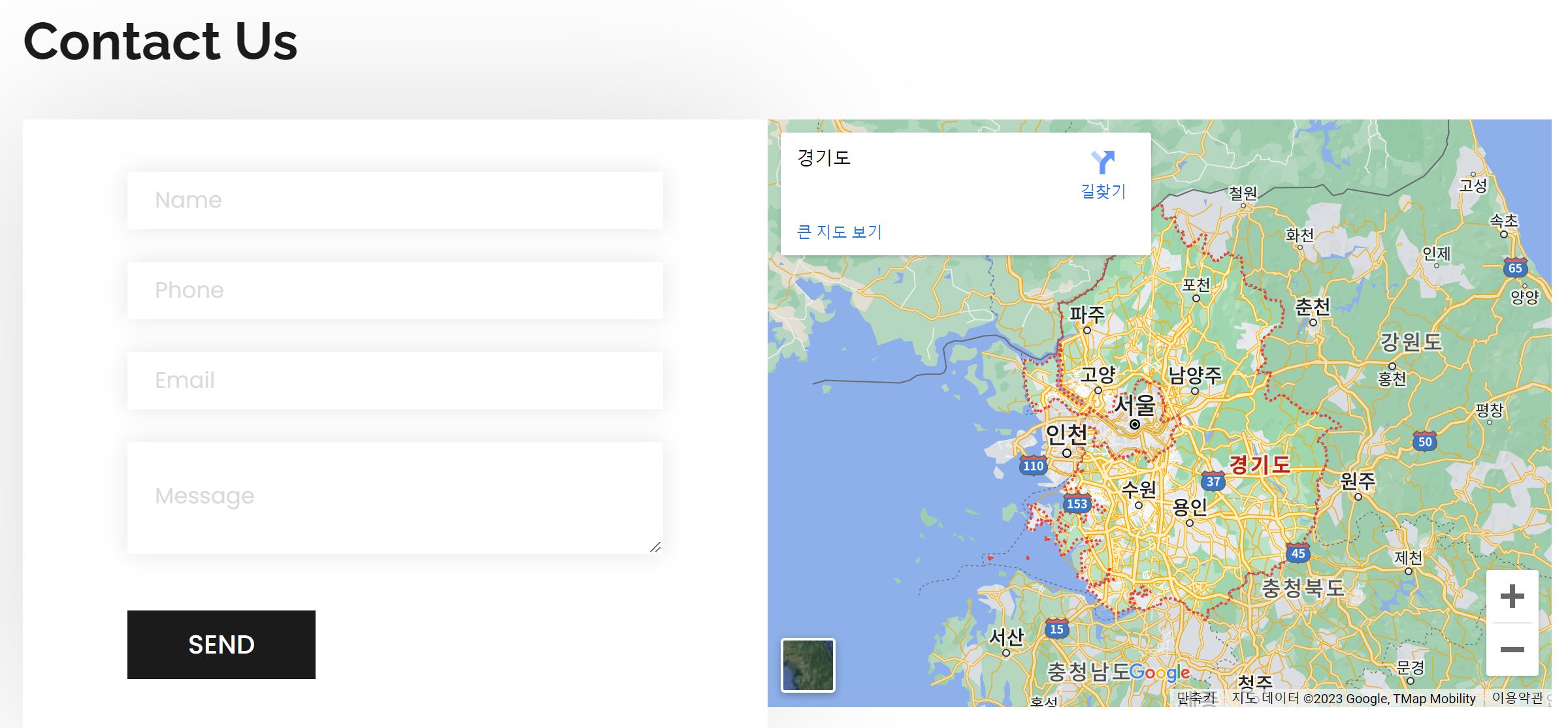This screenshot has height=728, width=1568.
Task: Click highway 110 shield marker
Action: tap(1033, 466)
